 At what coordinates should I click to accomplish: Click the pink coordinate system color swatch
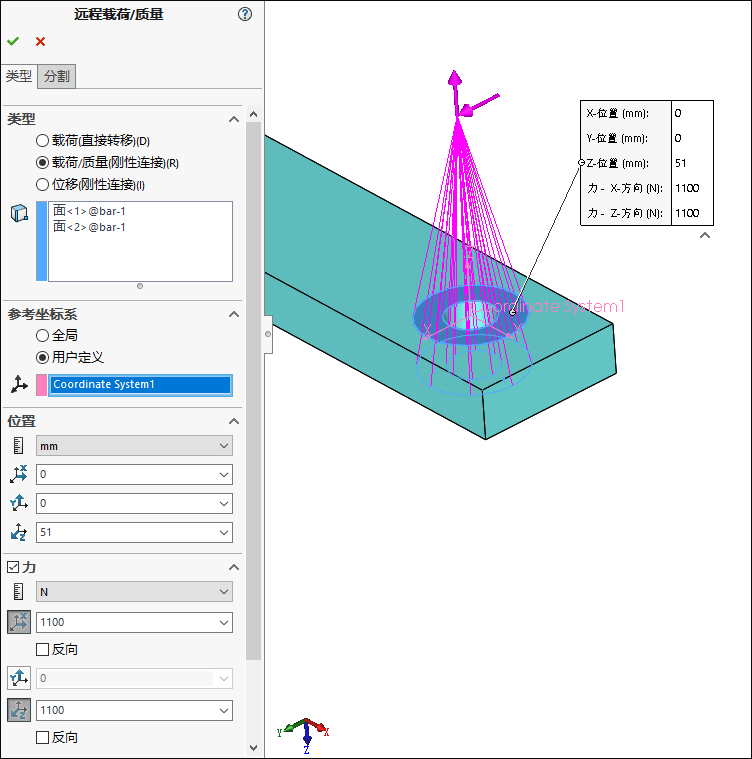coord(42,385)
